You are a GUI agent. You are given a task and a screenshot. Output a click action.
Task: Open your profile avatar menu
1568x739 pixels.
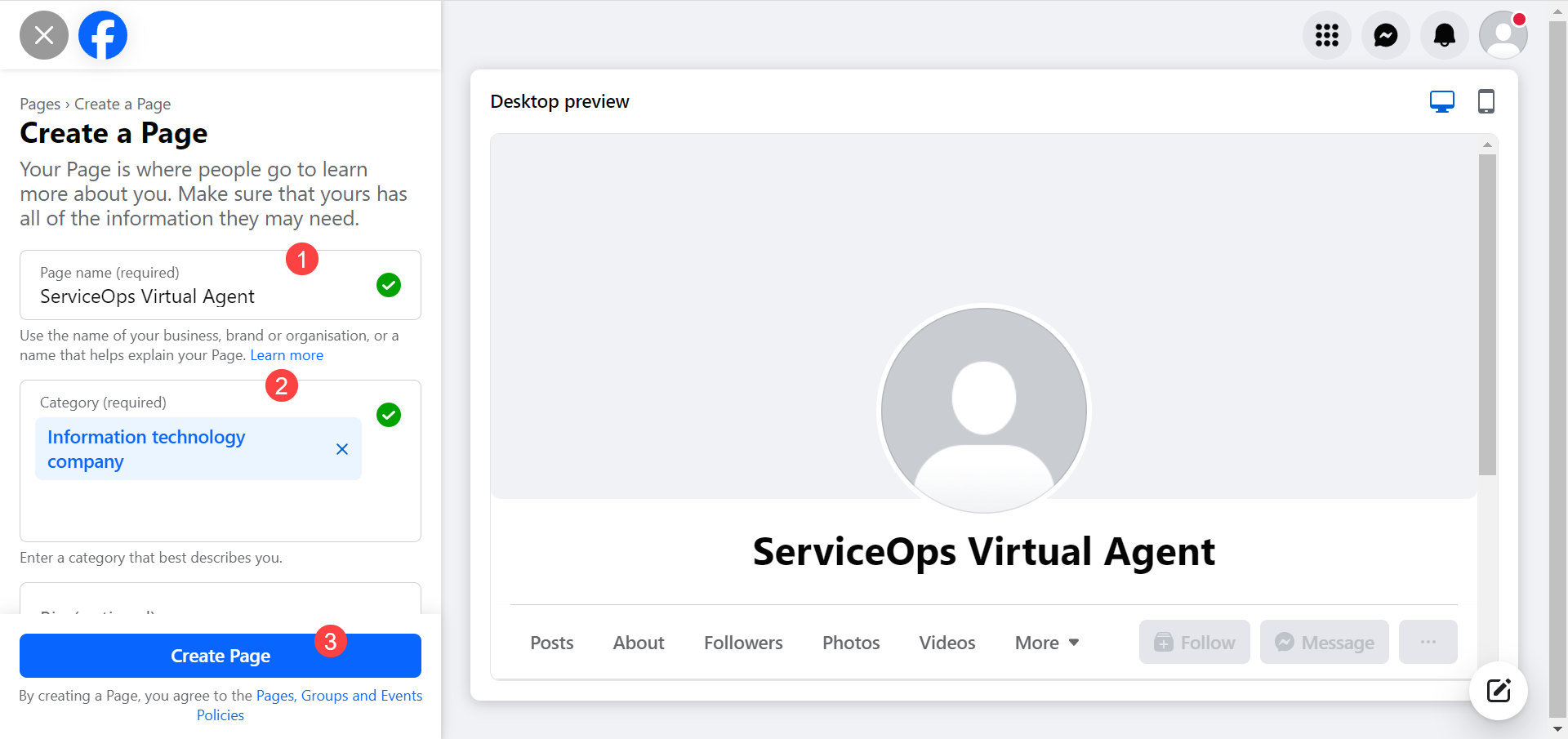click(x=1503, y=35)
